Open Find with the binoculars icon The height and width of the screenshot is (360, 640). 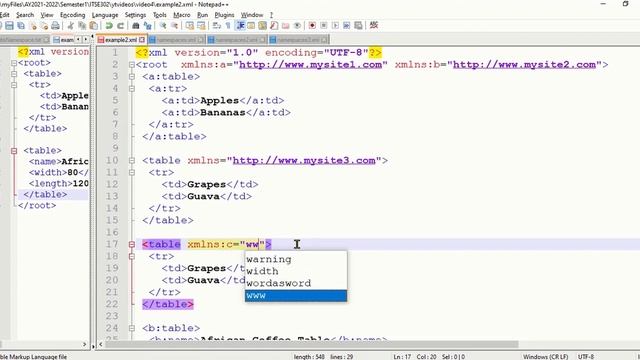[x=136, y=26]
